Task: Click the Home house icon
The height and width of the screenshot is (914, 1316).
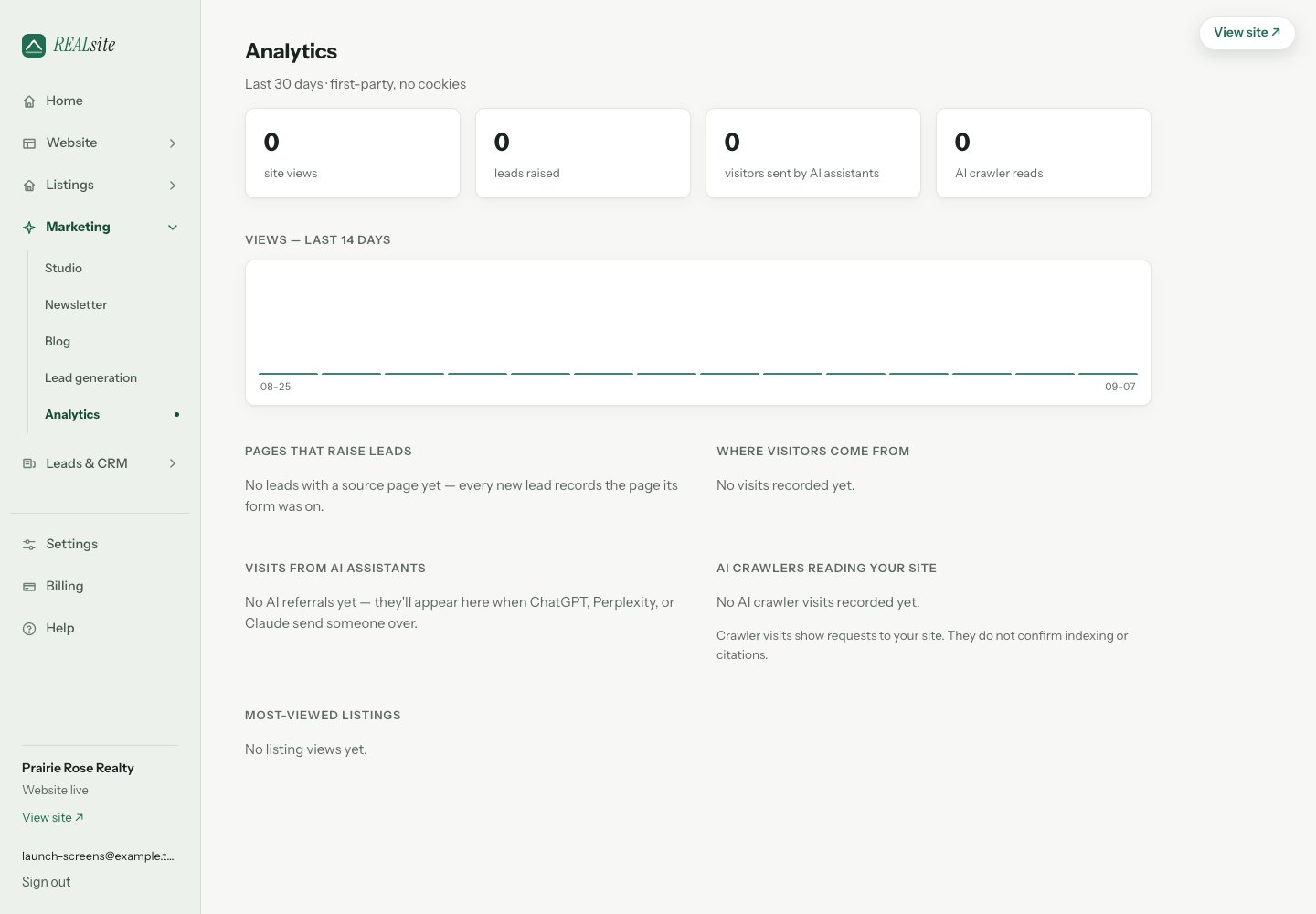Action: [29, 101]
